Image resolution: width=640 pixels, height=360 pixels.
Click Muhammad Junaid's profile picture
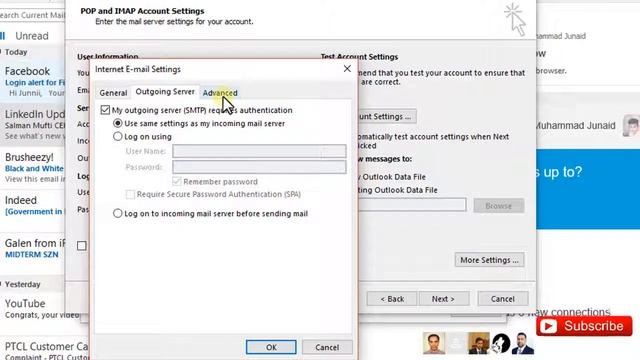(631, 125)
